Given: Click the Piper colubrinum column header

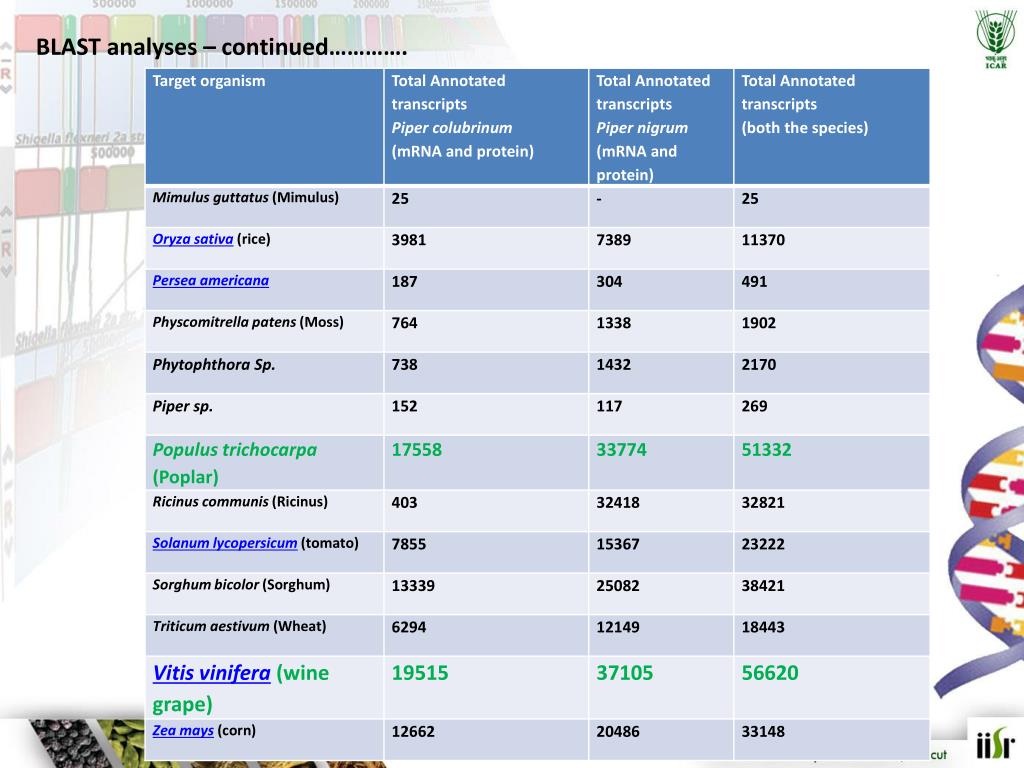Looking at the screenshot, I should click(x=486, y=127).
